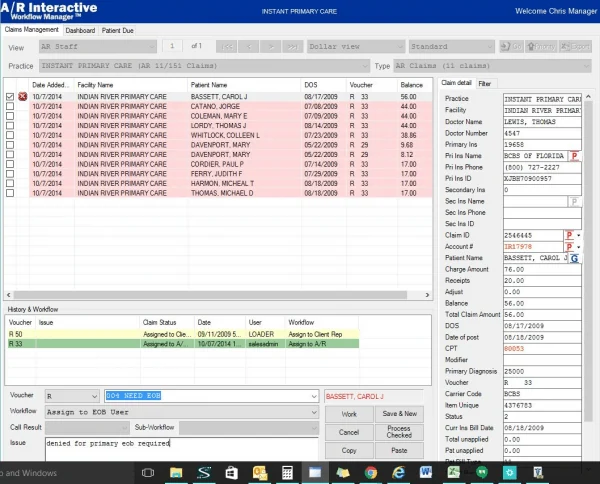Check the box for CATANO, JORGE row
Screen dimensions: 600x484
10,106
